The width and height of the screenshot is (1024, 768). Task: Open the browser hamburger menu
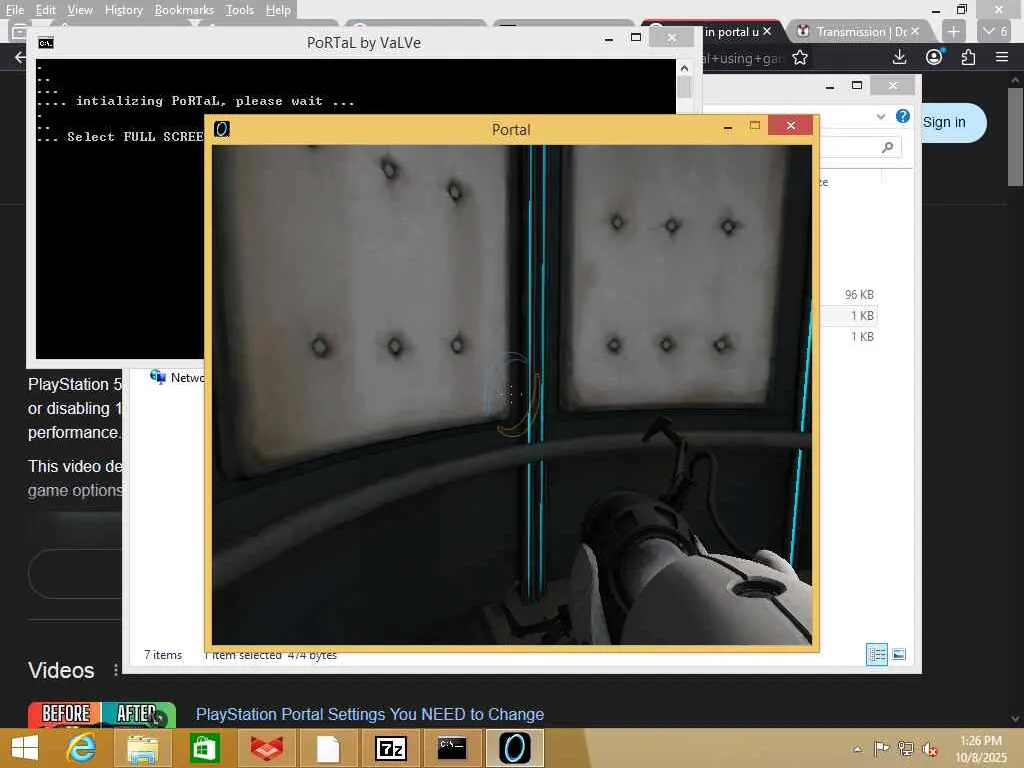coord(1002,57)
